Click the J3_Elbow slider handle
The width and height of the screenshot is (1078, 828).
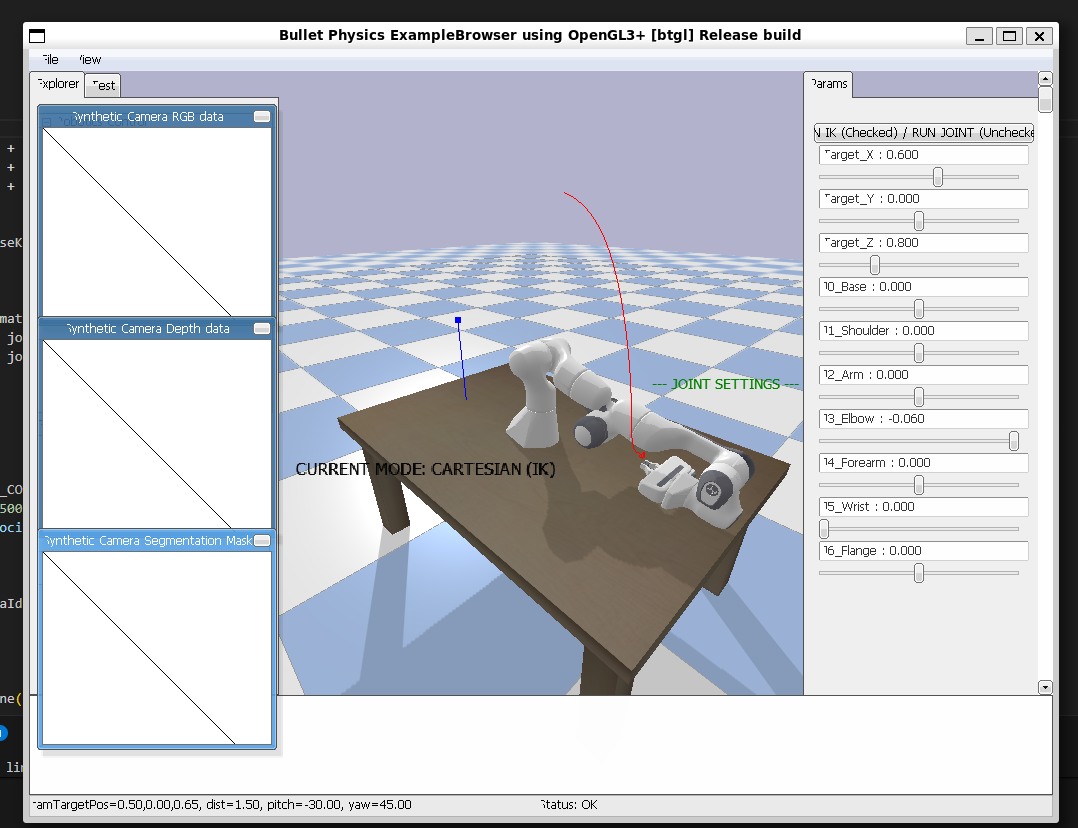(1013, 441)
